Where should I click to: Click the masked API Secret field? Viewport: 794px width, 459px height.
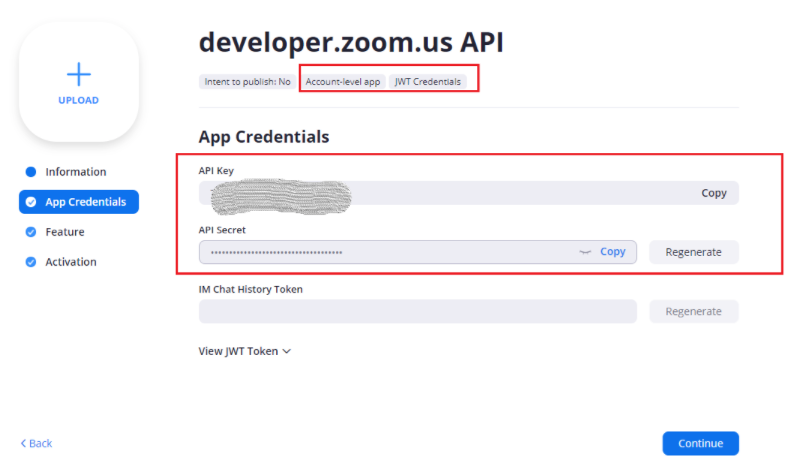tap(418, 252)
